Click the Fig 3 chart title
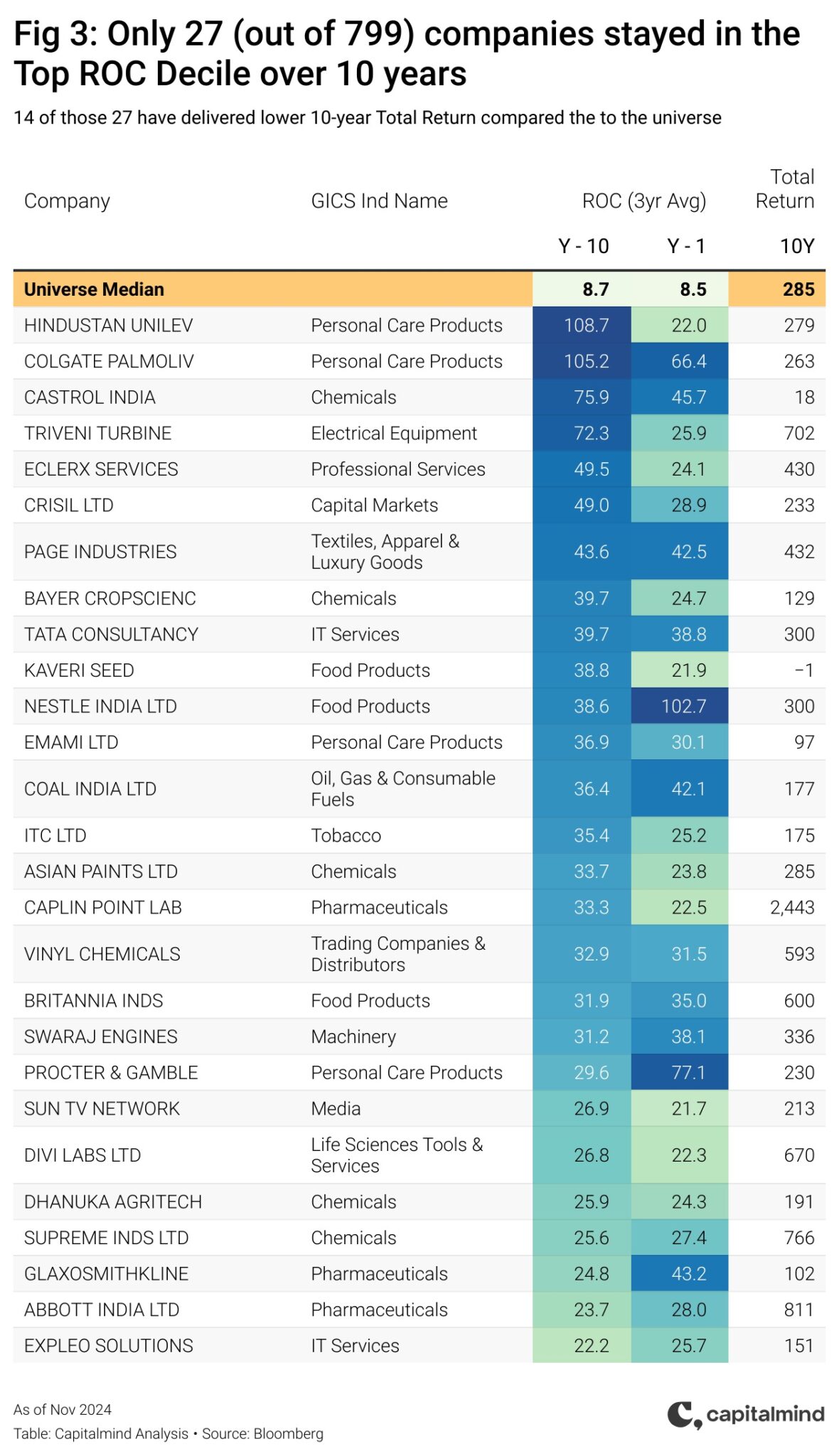Viewport: 839px width, 1456px height. click(407, 54)
